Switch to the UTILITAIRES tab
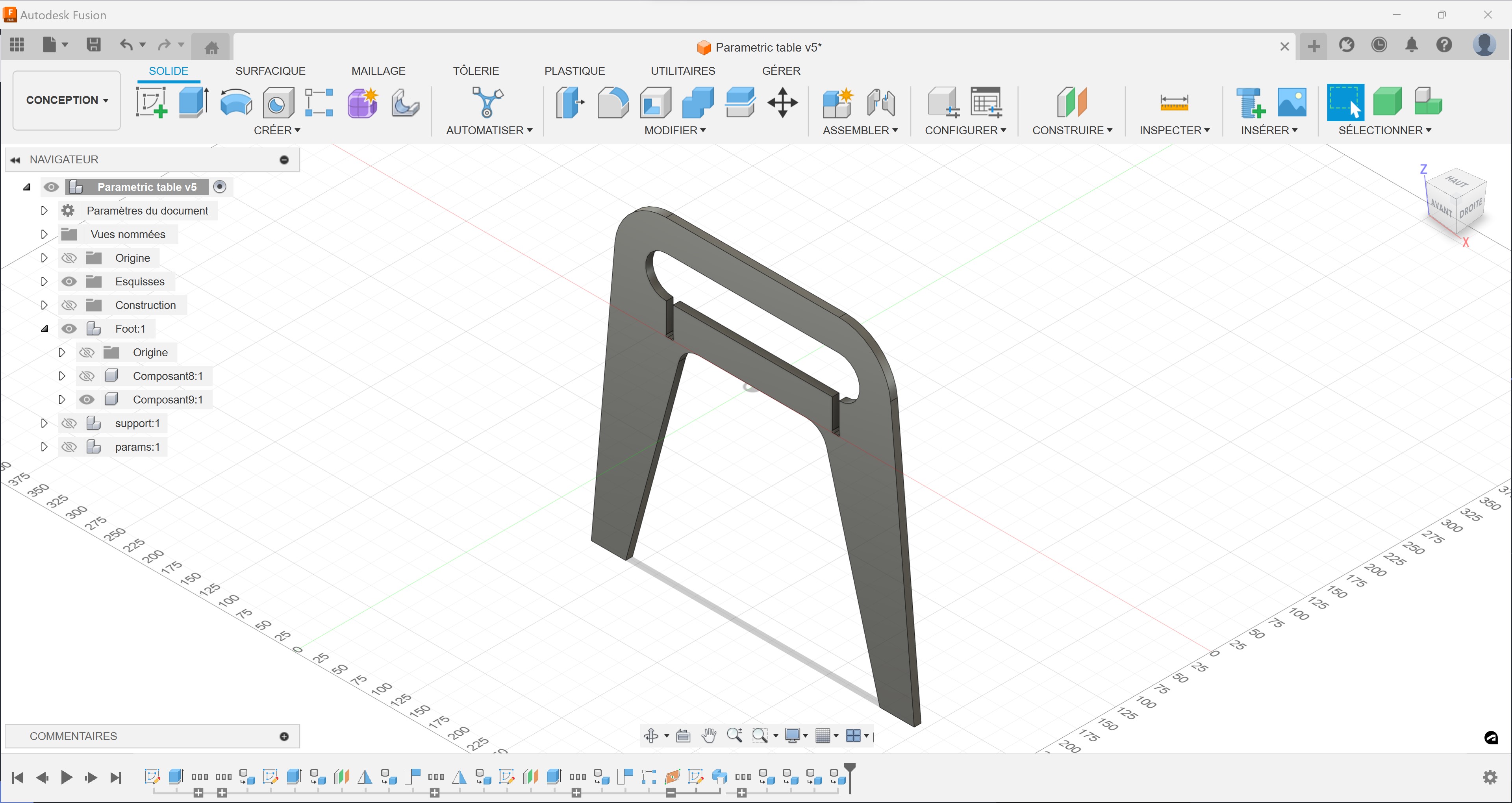The image size is (1512, 803). click(683, 70)
